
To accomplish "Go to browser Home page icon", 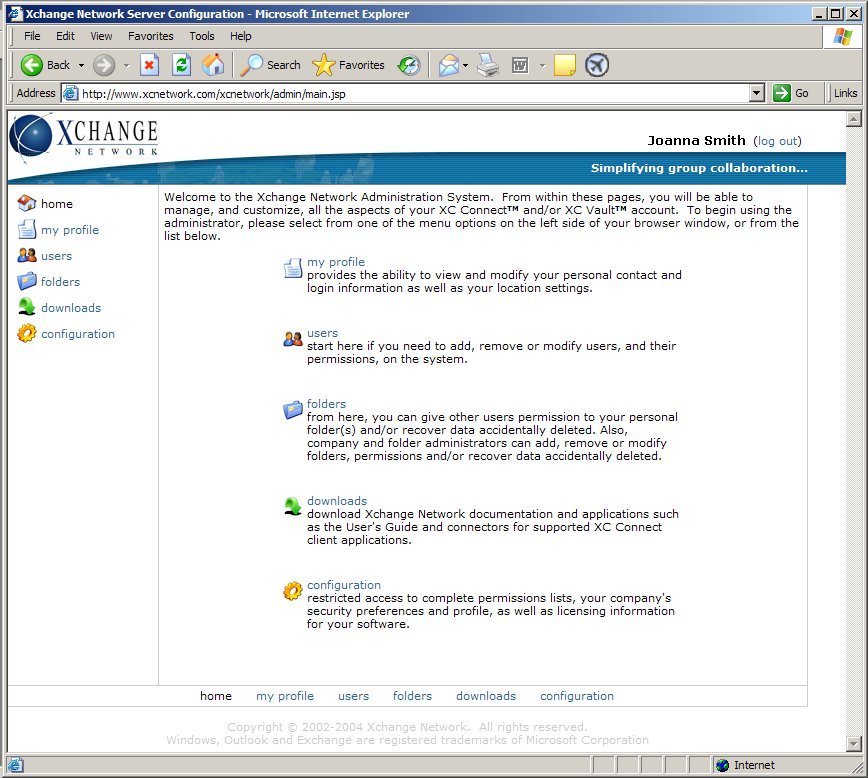I will pos(213,65).
